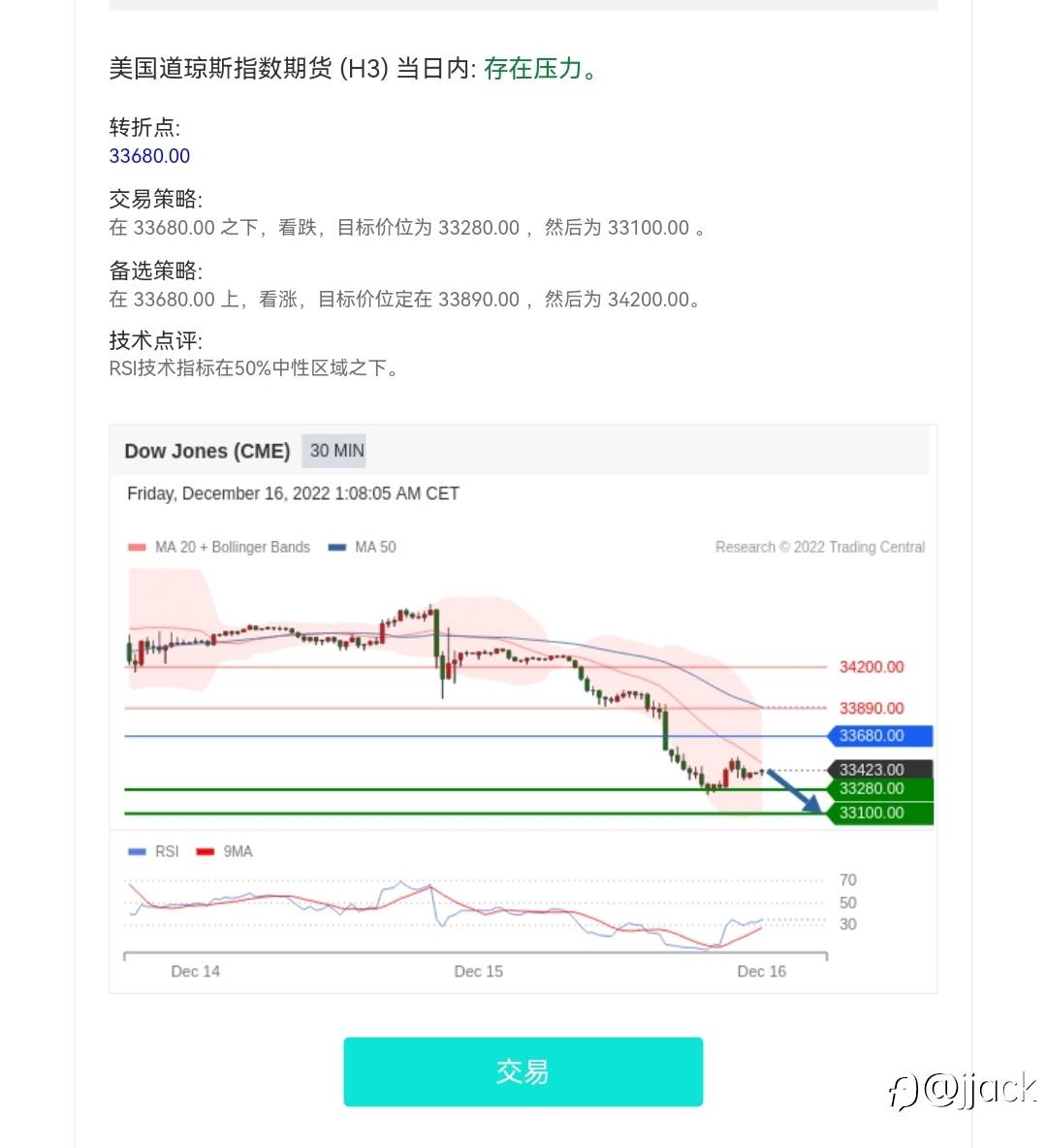Screen dimensions: 1047x1148
Task: Click the black 33423.00 current price label
Action: tap(880, 770)
